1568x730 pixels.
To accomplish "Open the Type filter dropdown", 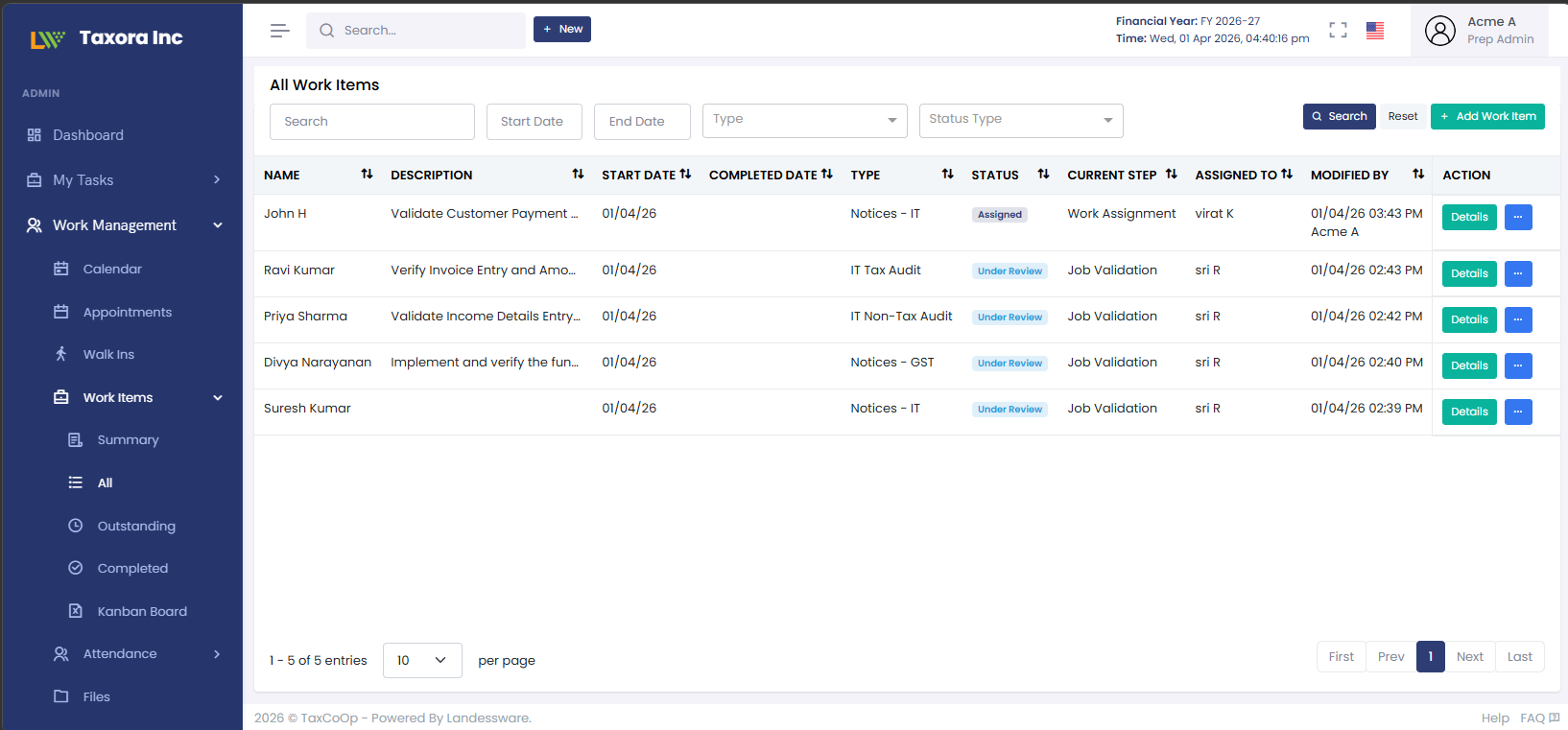I will (x=805, y=121).
